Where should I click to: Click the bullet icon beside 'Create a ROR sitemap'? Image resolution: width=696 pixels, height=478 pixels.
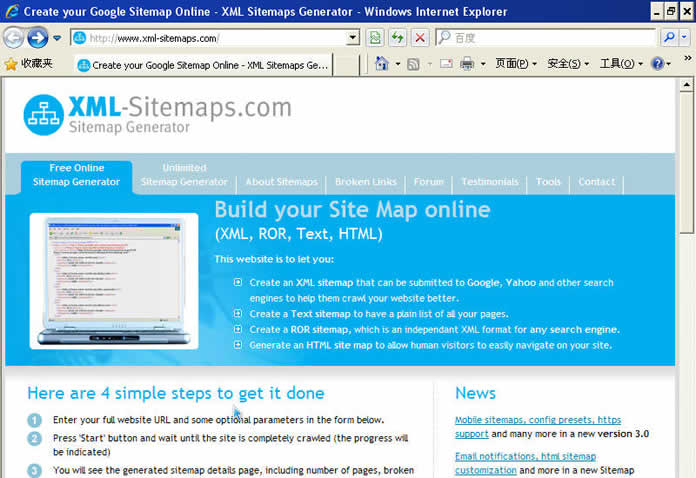238,329
